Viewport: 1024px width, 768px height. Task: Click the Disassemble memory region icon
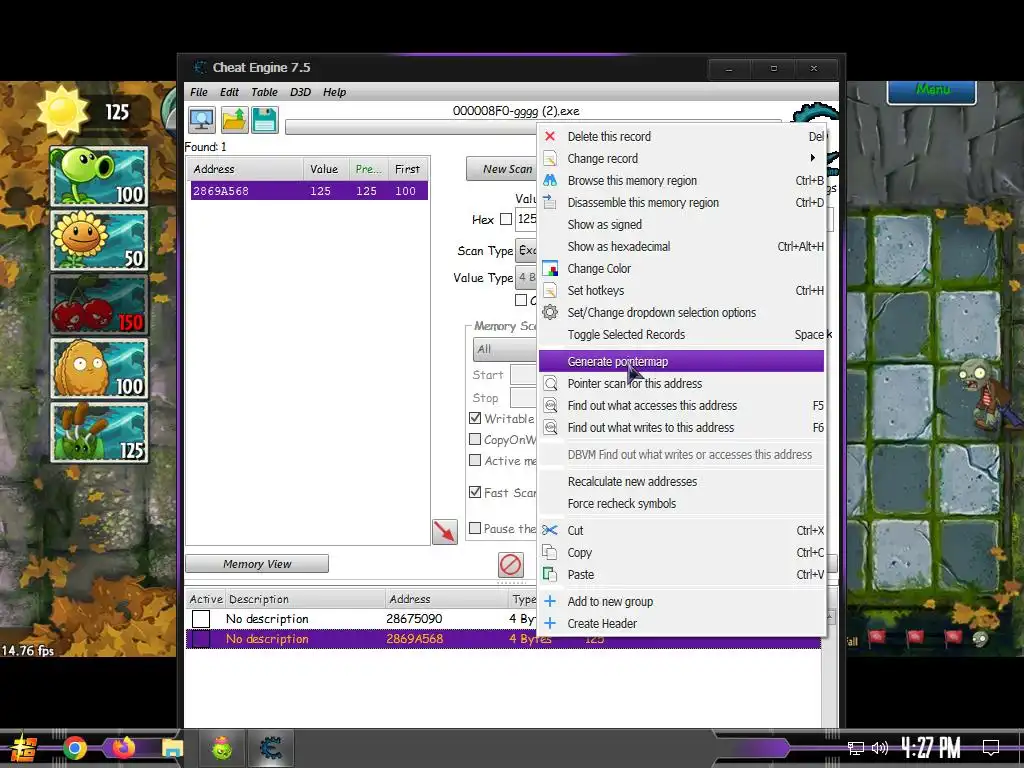[x=550, y=202]
